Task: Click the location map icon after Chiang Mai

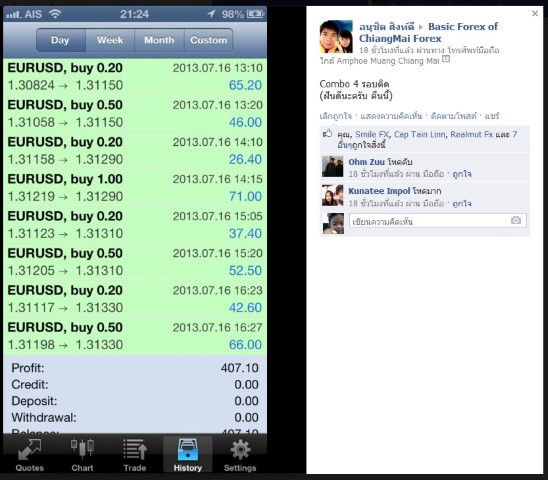Action: coord(446,59)
